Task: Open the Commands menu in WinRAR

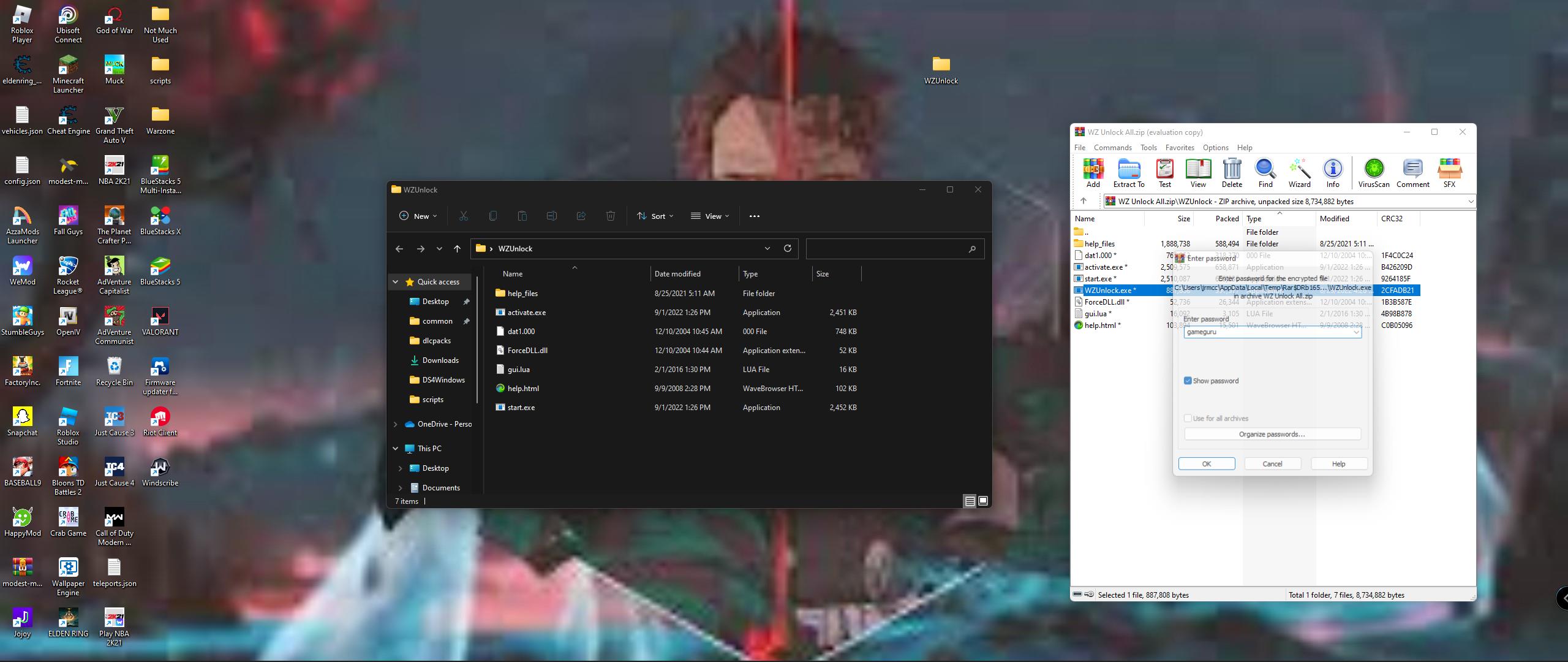Action: 1112,148
